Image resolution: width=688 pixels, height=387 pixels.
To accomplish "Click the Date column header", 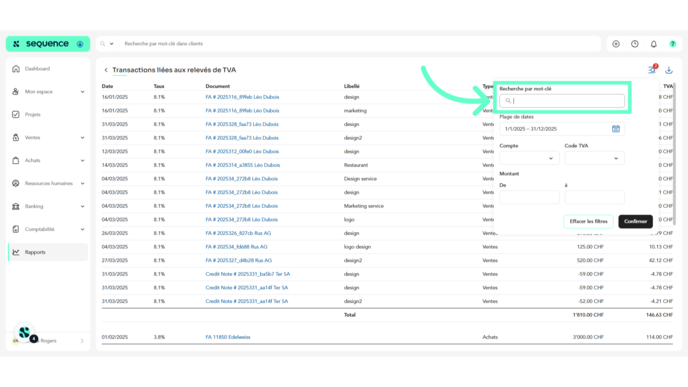I will pos(107,86).
